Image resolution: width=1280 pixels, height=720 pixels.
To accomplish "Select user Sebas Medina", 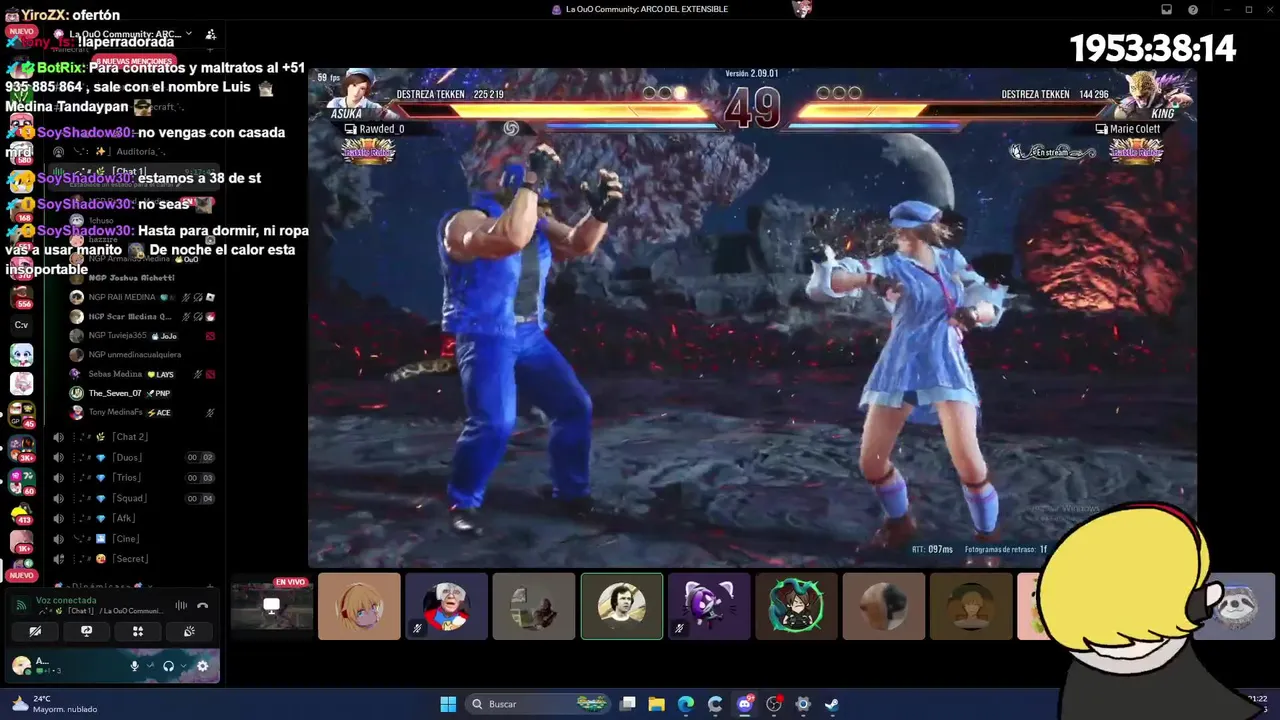I will [x=142, y=374].
